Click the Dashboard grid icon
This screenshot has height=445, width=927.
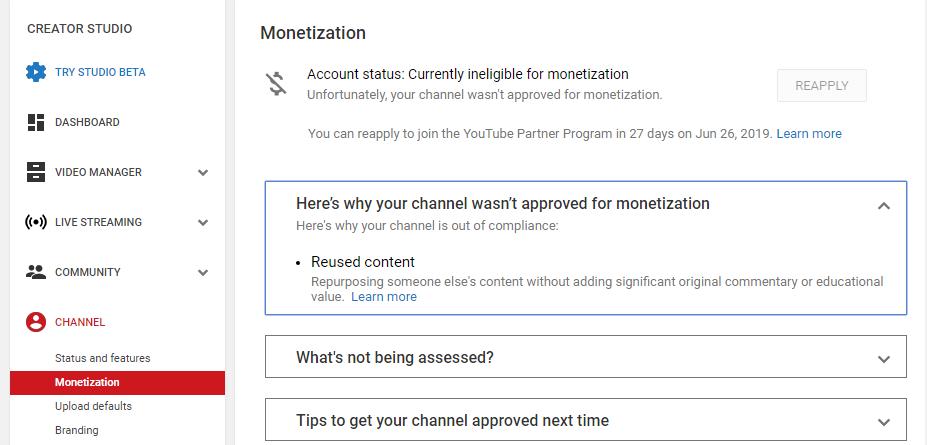(36, 122)
